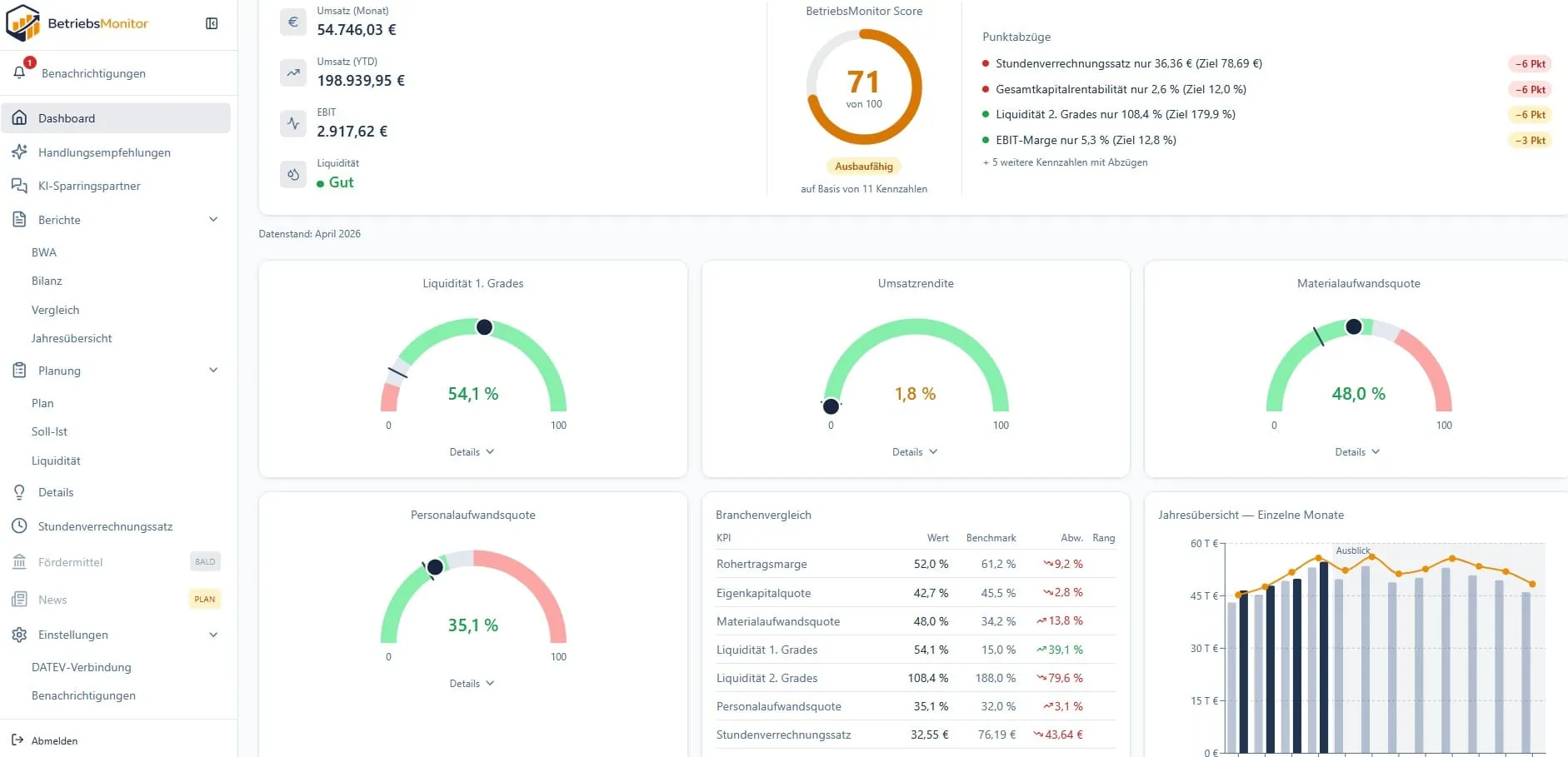
Task: Open the notifications bell icon
Action: 19,72
